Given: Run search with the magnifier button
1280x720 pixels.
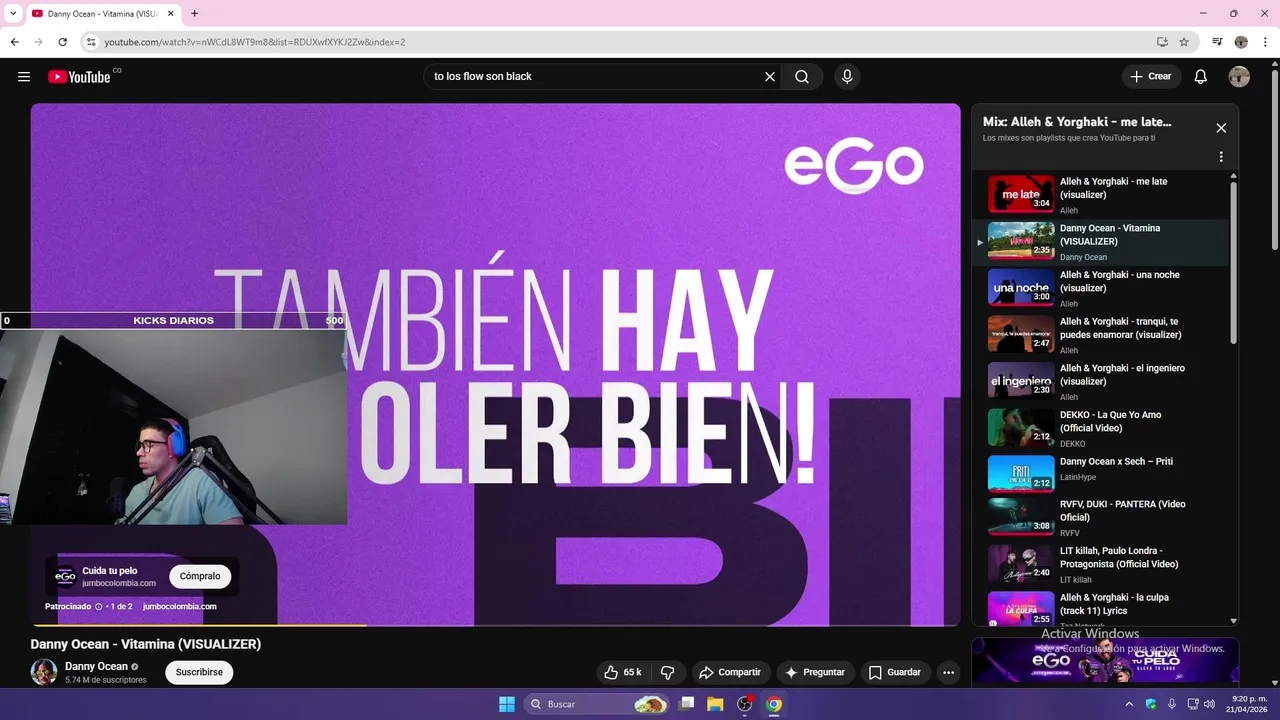Looking at the screenshot, I should [x=802, y=77].
